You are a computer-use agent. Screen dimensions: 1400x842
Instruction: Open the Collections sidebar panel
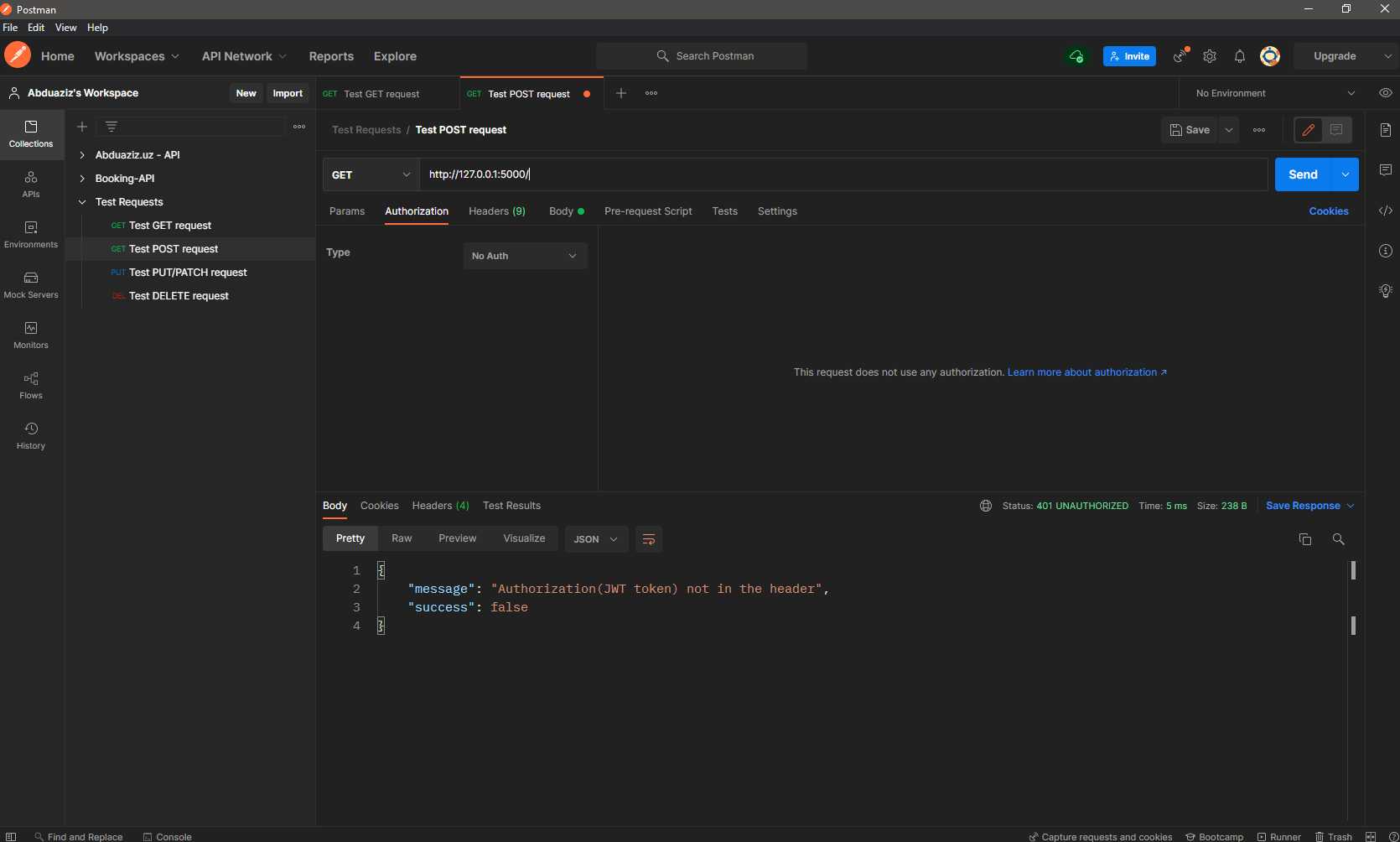click(31, 134)
